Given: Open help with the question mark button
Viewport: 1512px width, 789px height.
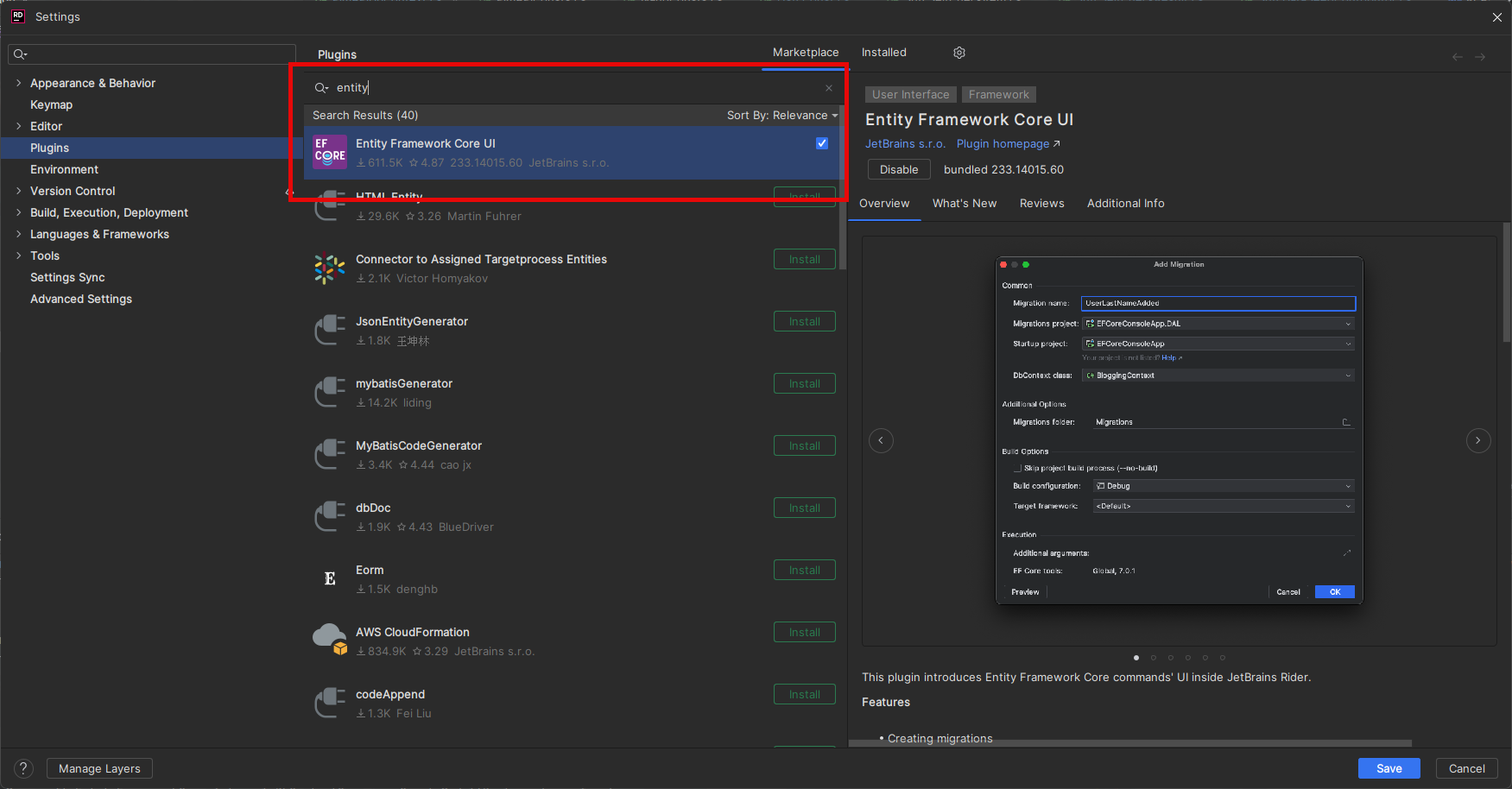Looking at the screenshot, I should (x=24, y=768).
